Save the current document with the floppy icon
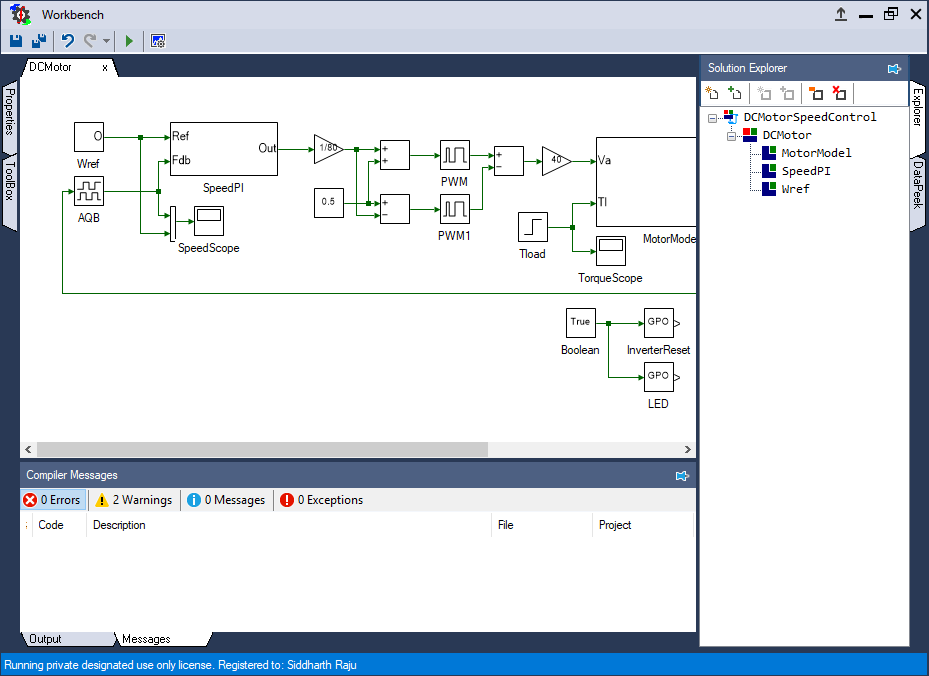 (16, 41)
